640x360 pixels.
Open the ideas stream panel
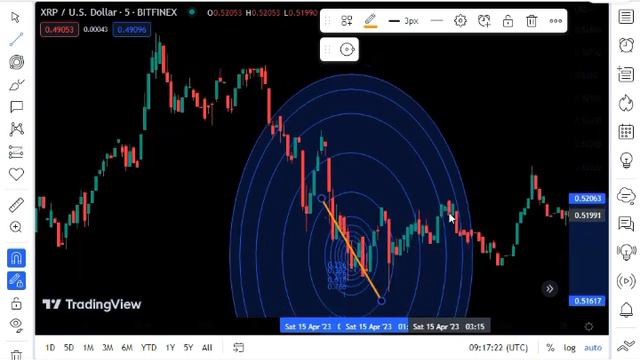pyautogui.click(x=626, y=252)
